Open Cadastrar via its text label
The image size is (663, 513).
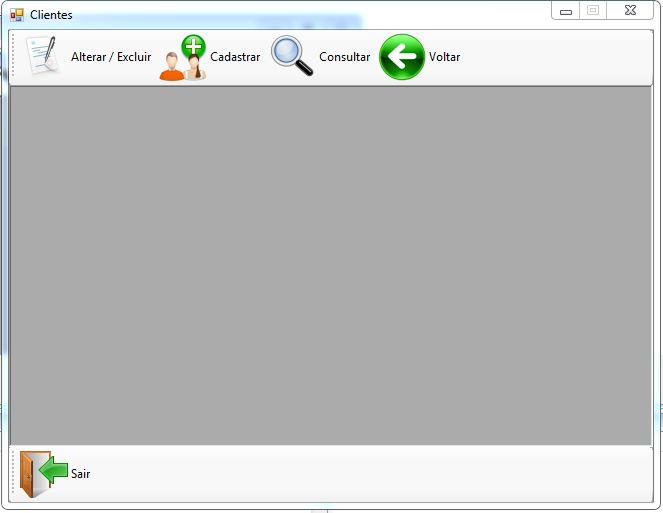click(x=235, y=57)
